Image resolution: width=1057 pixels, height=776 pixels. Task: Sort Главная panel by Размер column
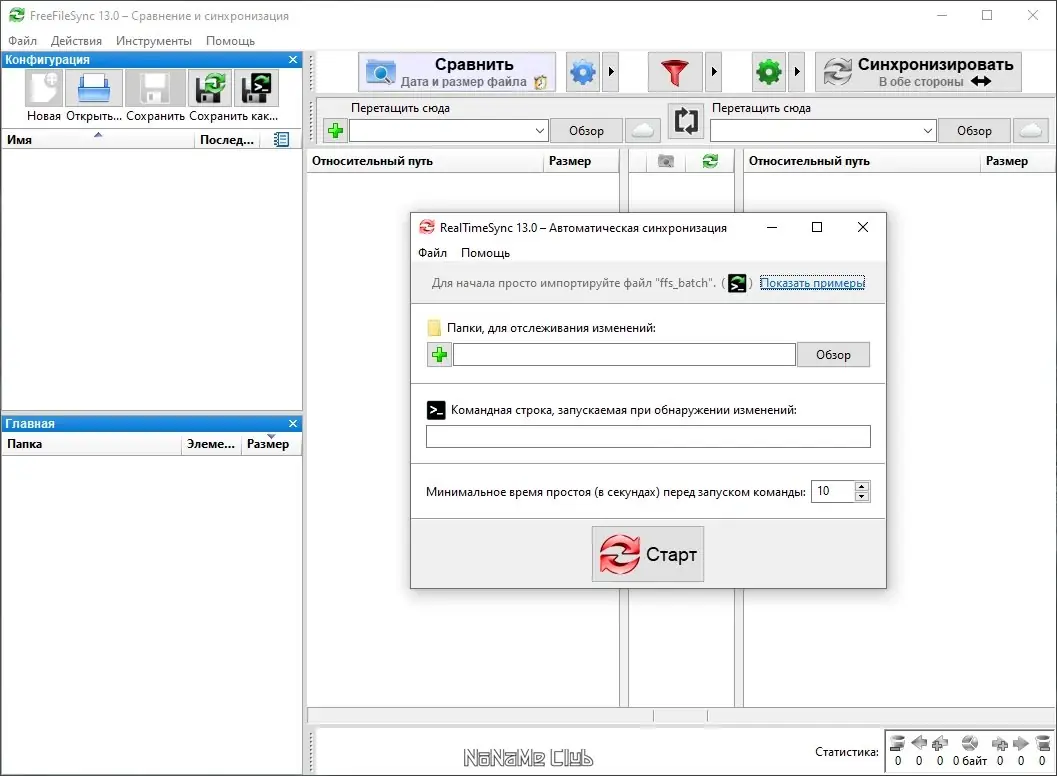(x=271, y=444)
